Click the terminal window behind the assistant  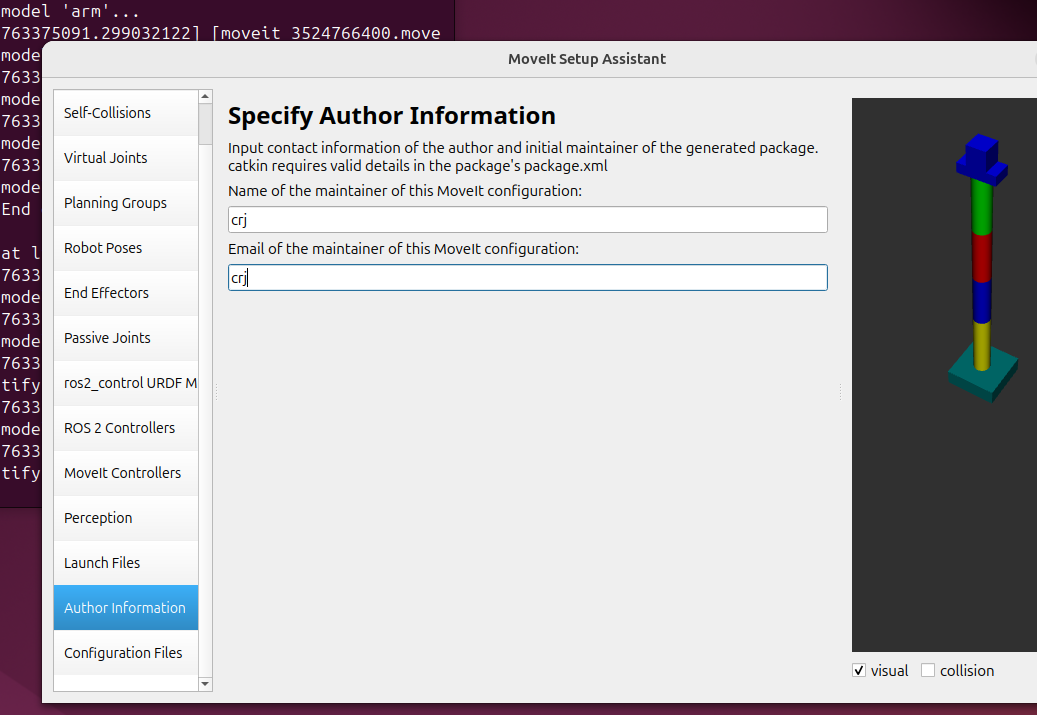tap(225, 20)
